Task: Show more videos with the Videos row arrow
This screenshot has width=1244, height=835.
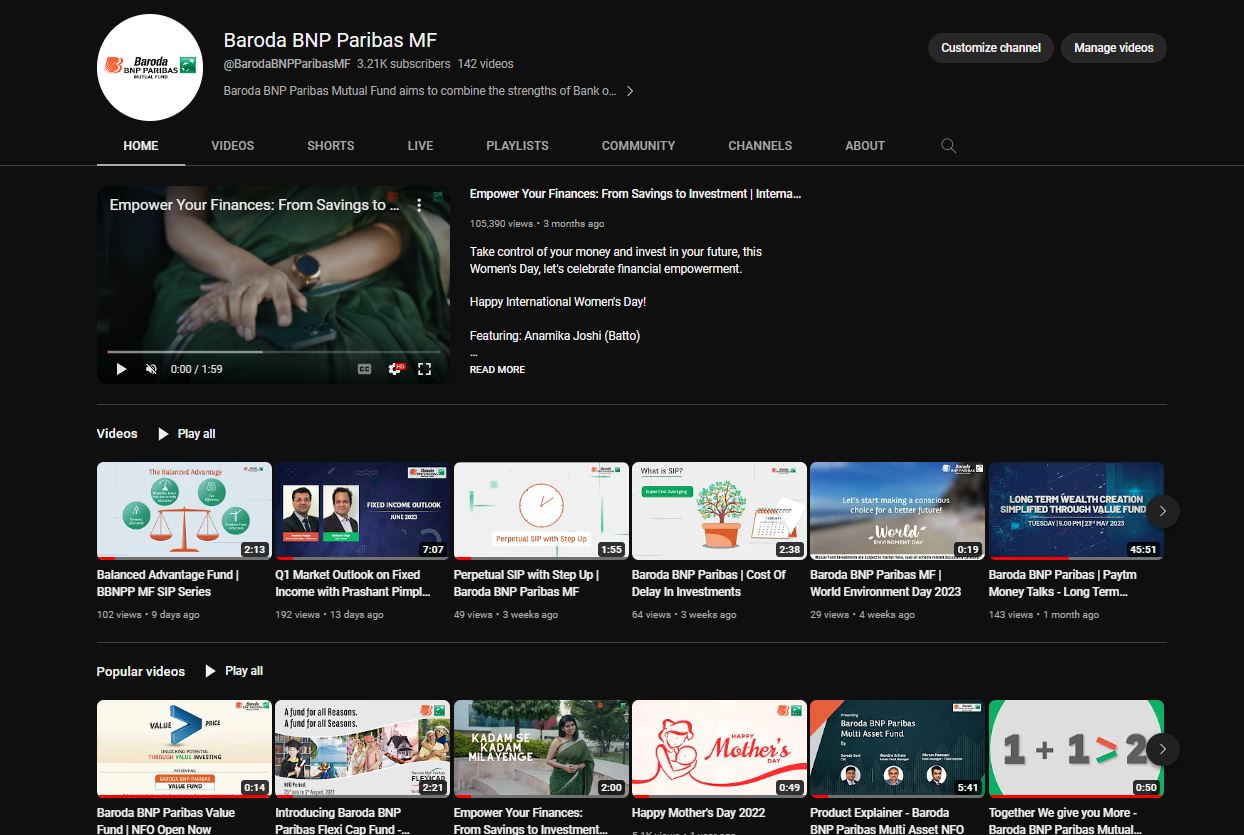Action: click(1162, 511)
